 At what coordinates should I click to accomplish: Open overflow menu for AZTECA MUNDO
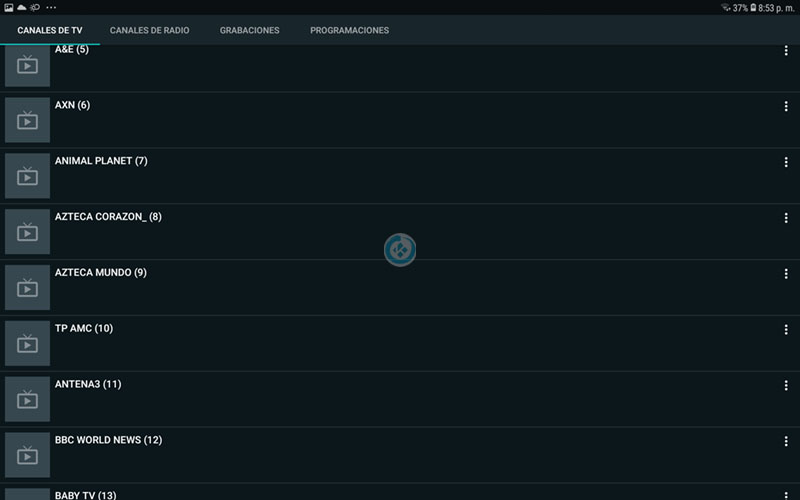(x=786, y=274)
